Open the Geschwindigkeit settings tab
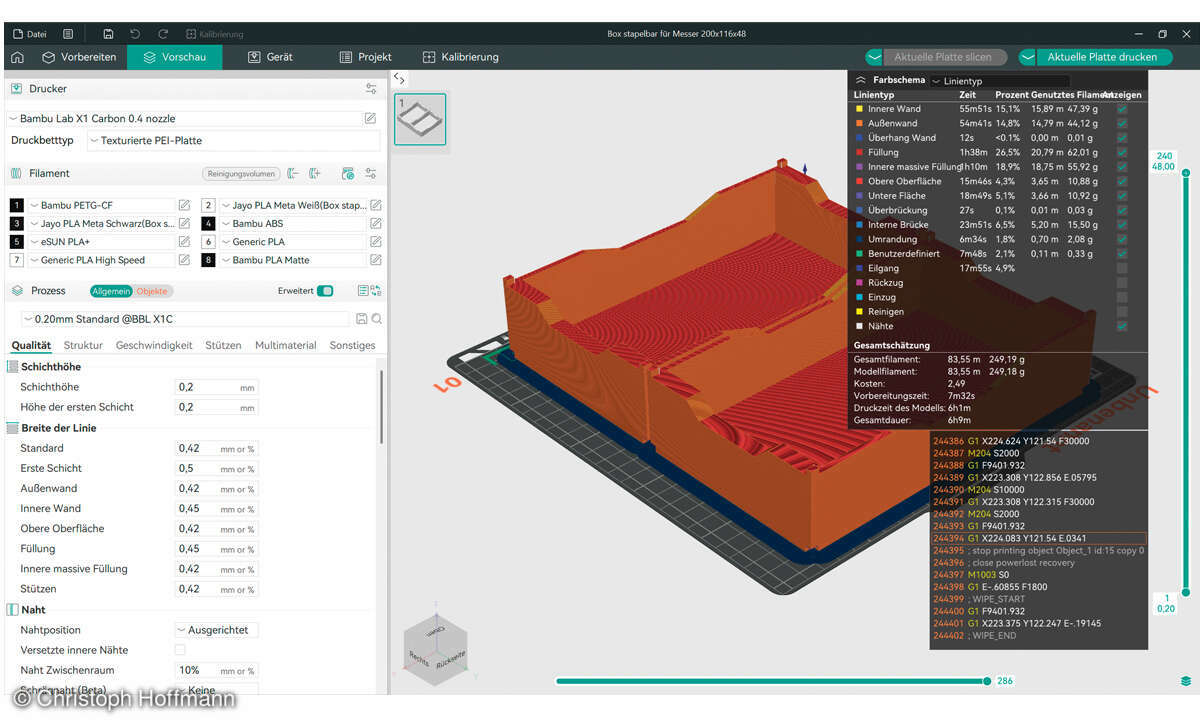 click(x=154, y=345)
